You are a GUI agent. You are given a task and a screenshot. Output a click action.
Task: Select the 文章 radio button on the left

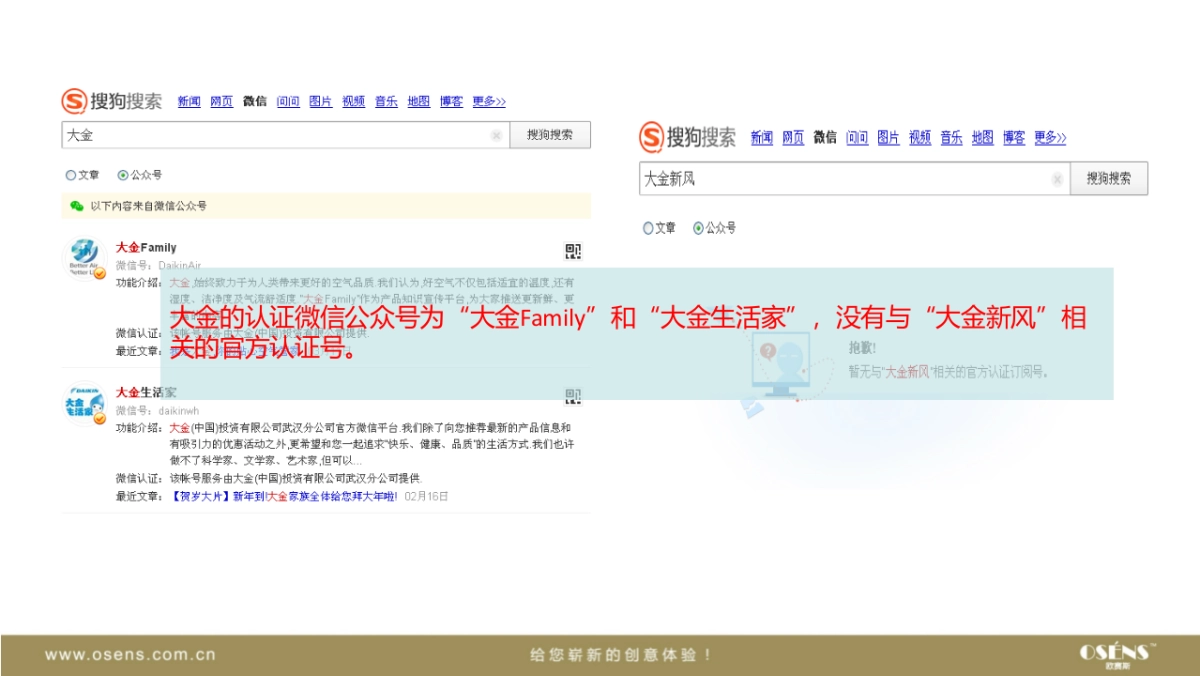[x=69, y=174]
